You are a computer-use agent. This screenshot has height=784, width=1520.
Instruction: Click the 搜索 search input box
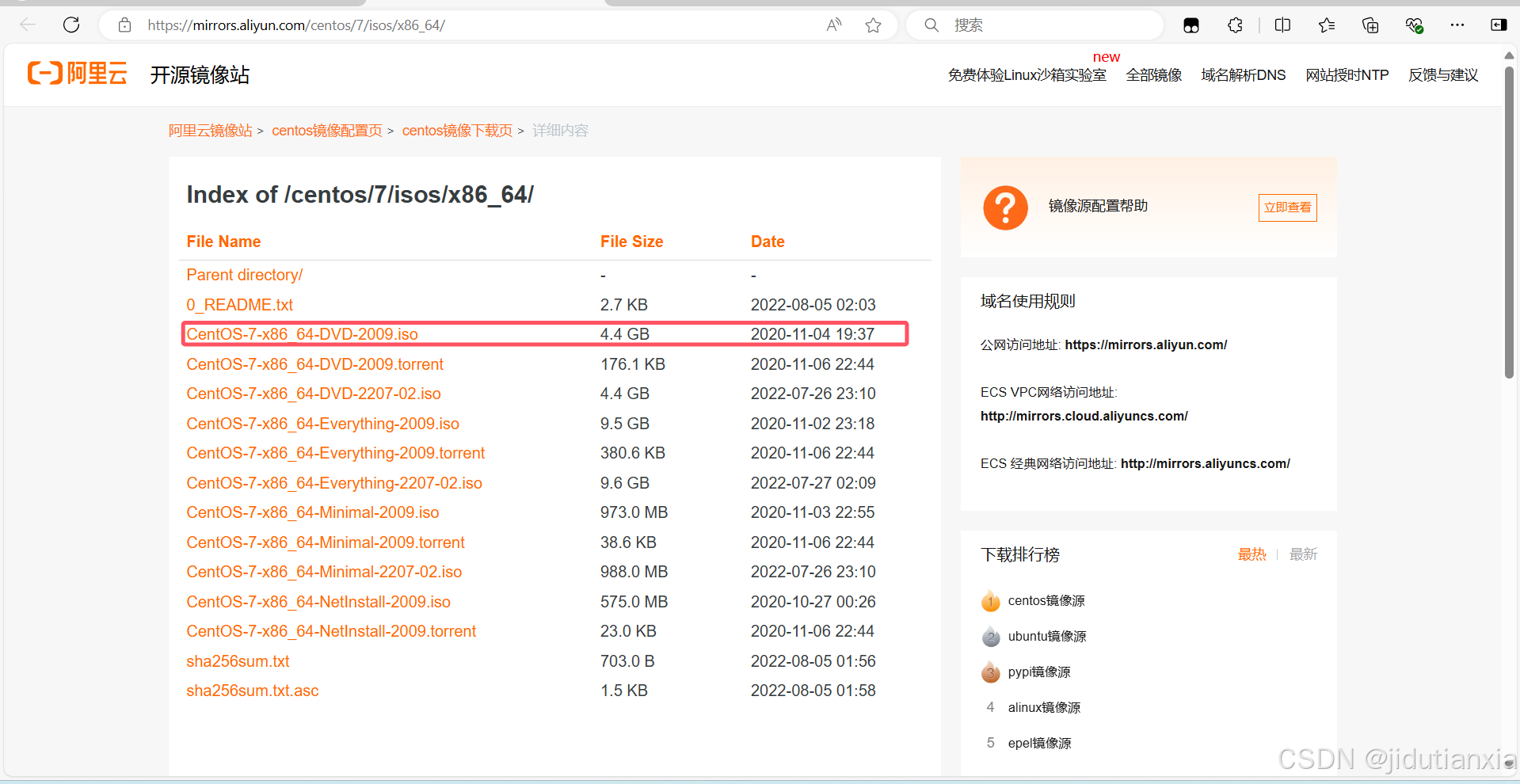[x=1046, y=25]
